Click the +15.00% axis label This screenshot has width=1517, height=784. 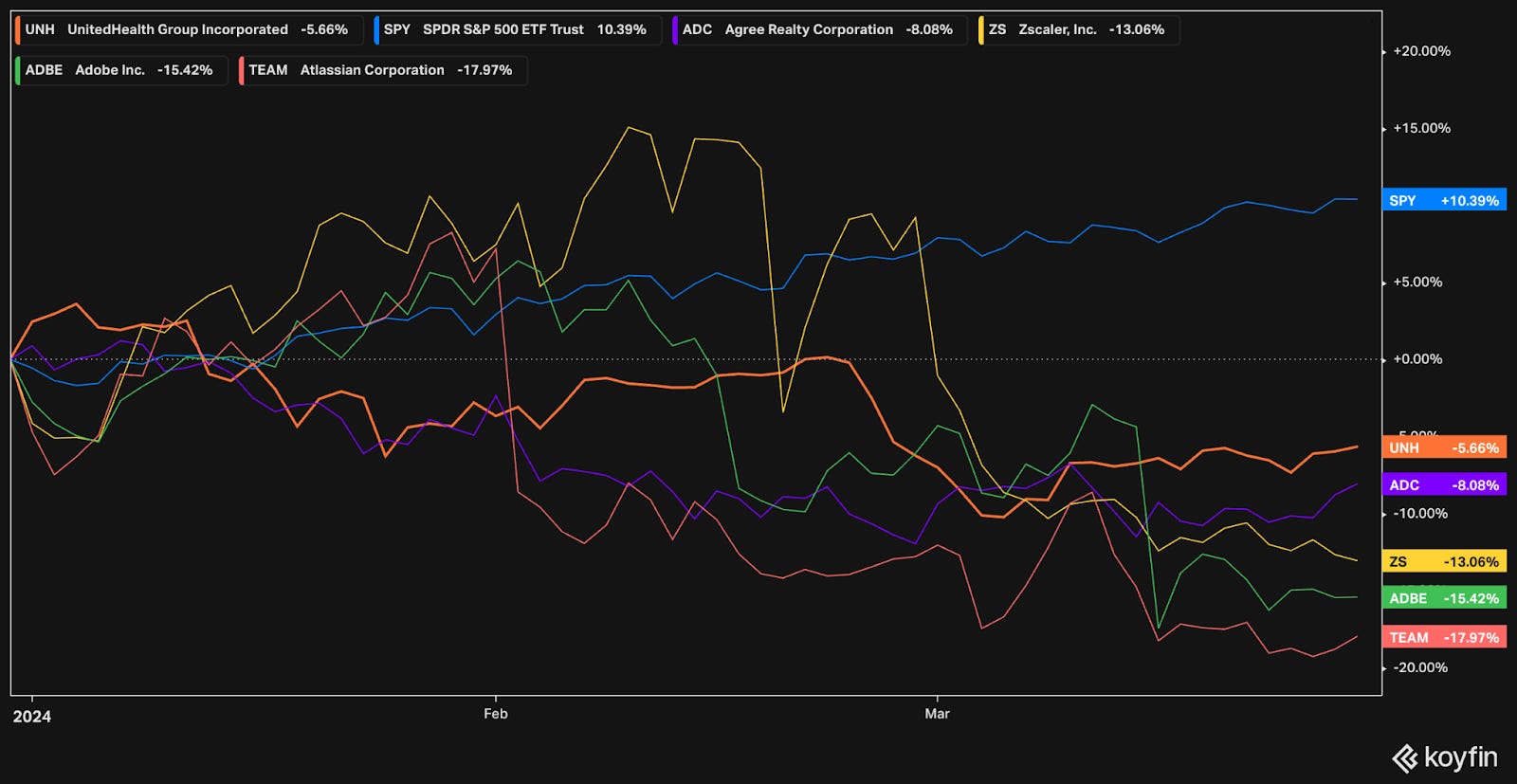coord(1421,128)
